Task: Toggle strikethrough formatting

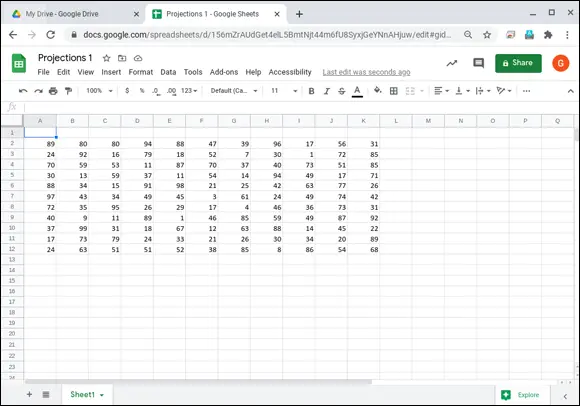Action: 342,91
